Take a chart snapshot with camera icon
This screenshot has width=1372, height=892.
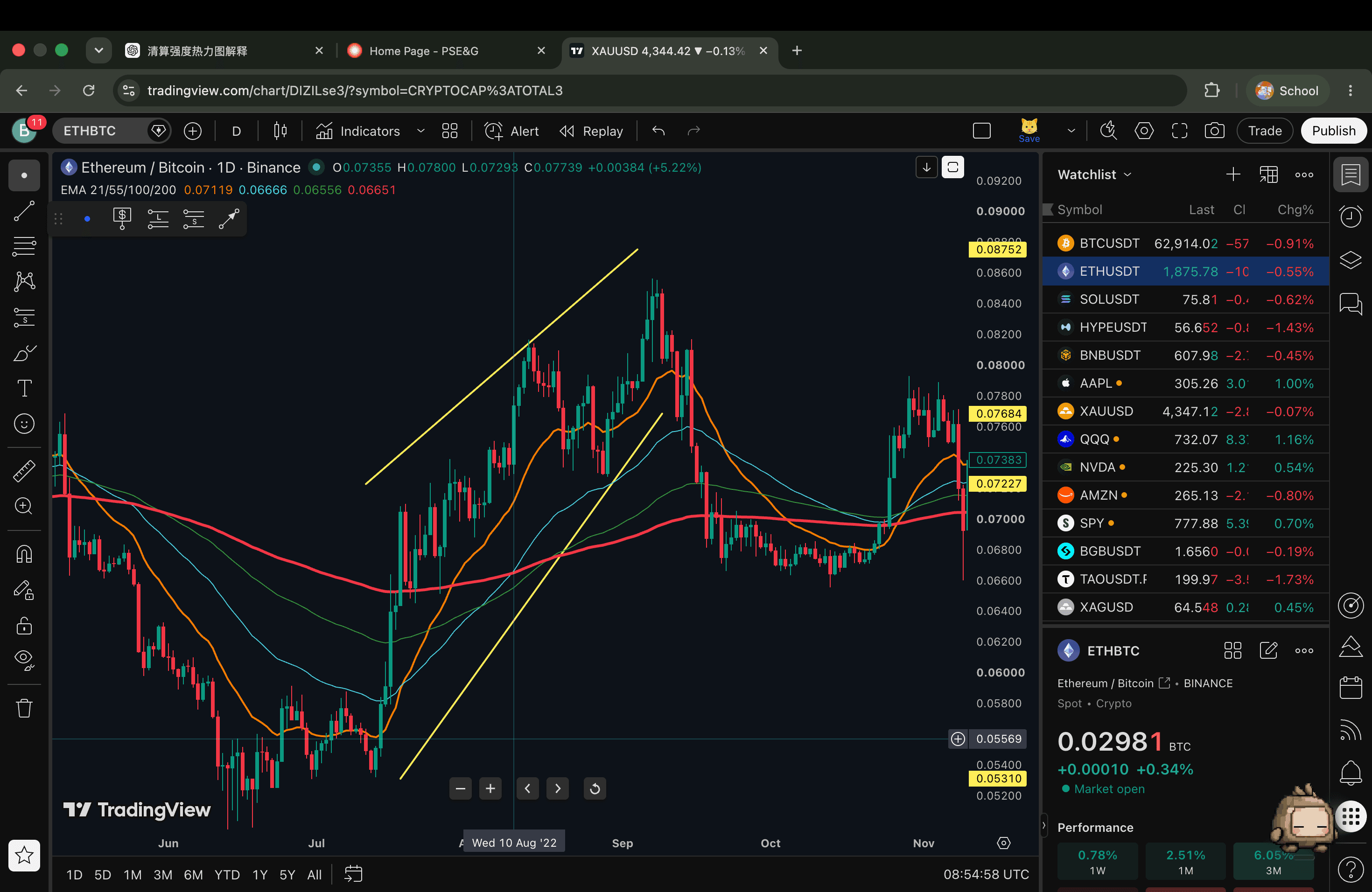tap(1215, 131)
